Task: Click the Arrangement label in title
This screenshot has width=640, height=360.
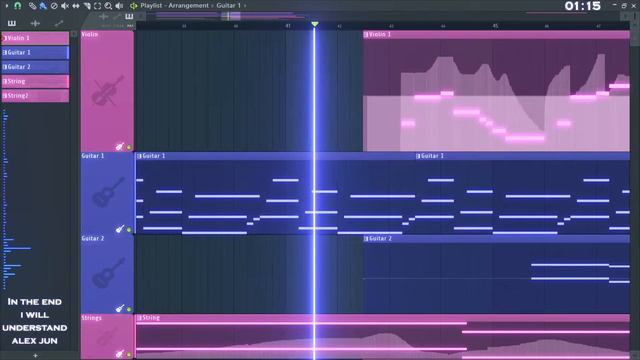Action: point(189,6)
